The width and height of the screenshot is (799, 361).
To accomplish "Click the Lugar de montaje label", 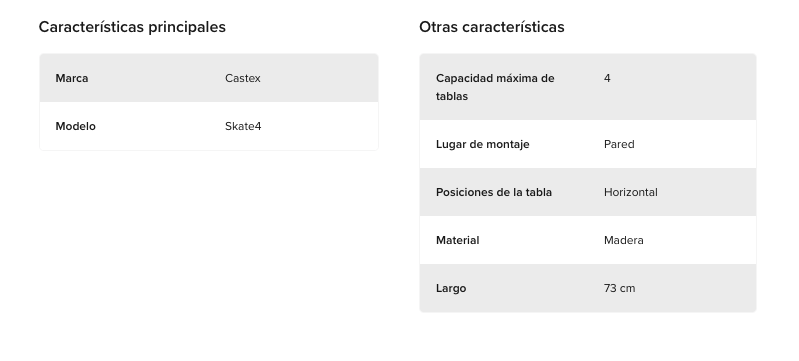I will tap(483, 144).
